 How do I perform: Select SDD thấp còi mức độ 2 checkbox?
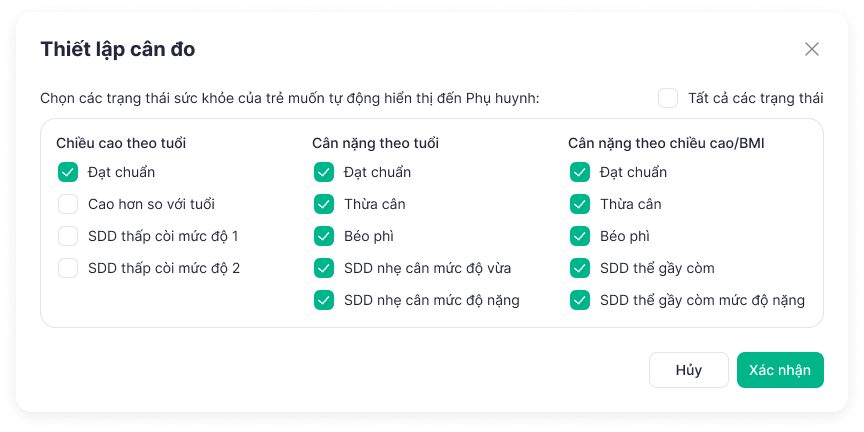pyautogui.click(x=68, y=268)
